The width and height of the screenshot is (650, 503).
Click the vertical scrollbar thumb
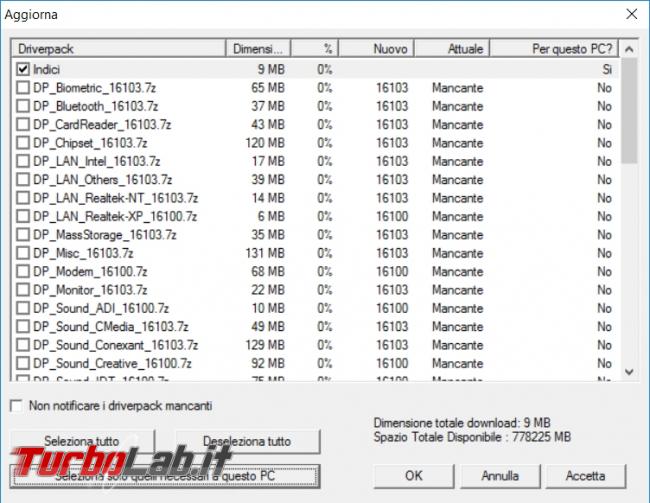pos(629,110)
